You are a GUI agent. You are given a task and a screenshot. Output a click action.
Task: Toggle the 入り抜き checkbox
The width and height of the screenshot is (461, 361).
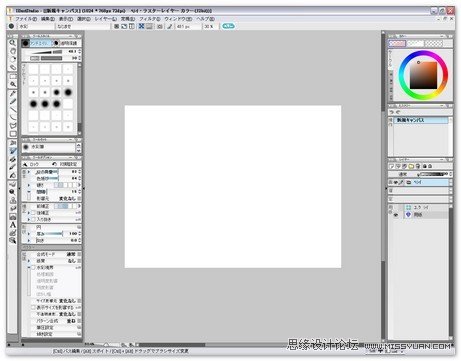[33, 219]
